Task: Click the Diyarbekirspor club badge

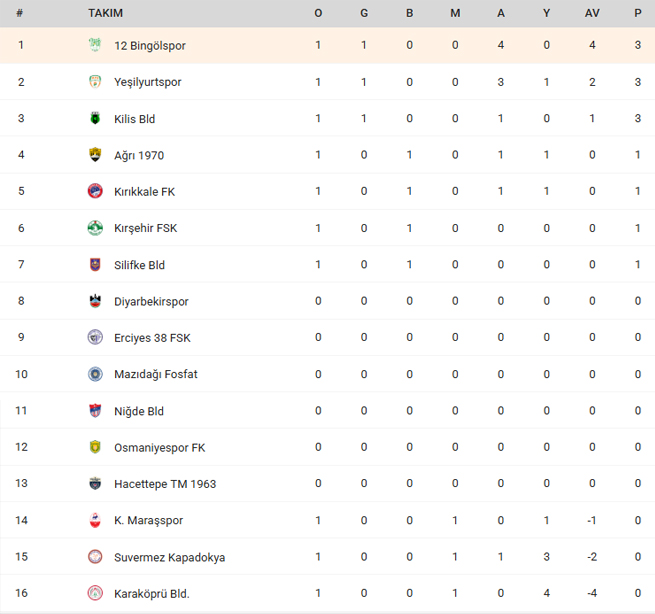Action: [x=95, y=301]
